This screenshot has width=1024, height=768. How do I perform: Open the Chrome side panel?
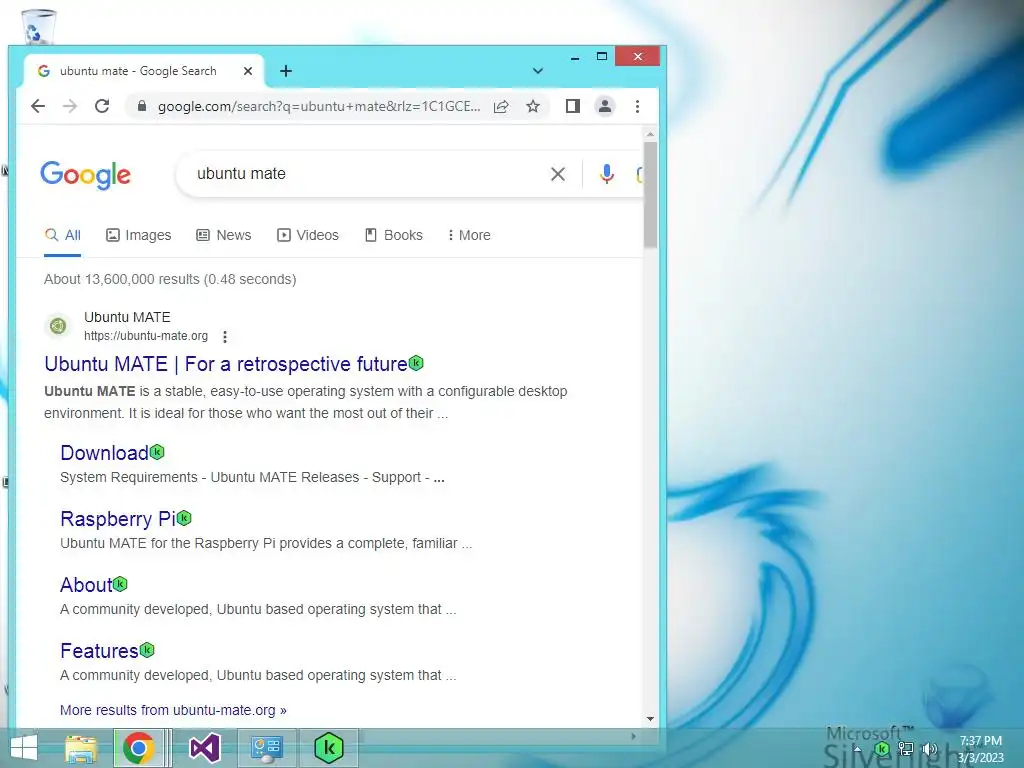(573, 106)
